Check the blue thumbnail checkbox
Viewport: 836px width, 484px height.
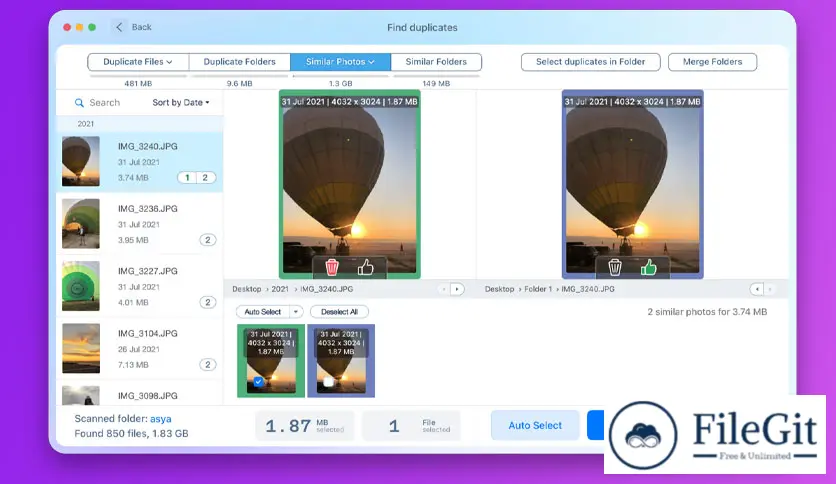(328, 382)
